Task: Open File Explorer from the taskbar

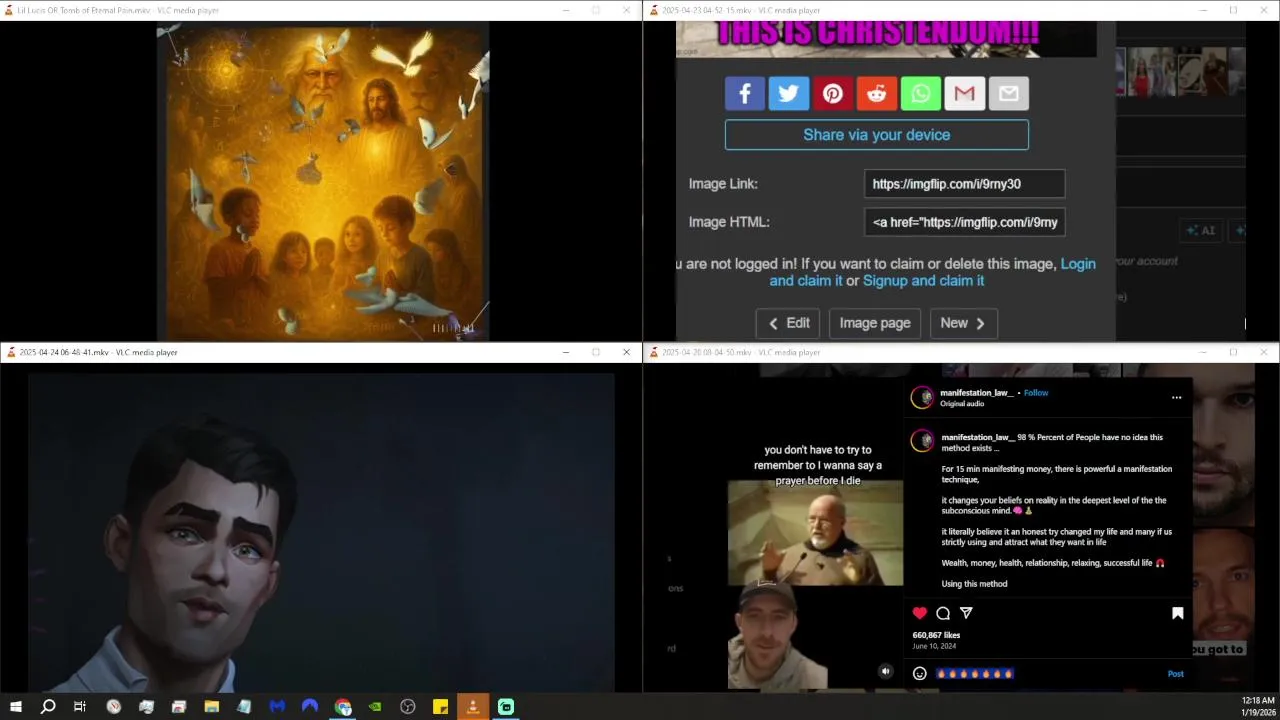Action: (212, 707)
